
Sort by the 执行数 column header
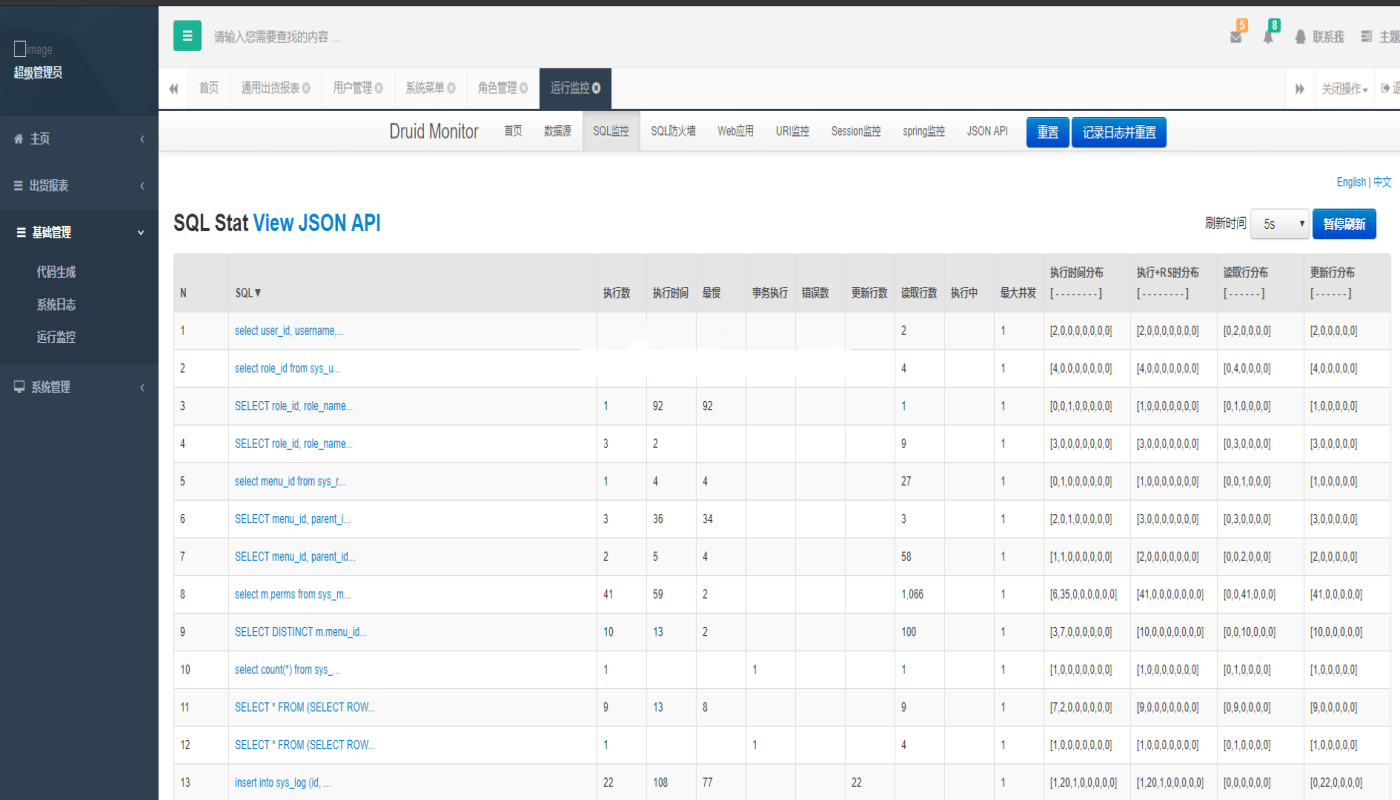click(616, 293)
